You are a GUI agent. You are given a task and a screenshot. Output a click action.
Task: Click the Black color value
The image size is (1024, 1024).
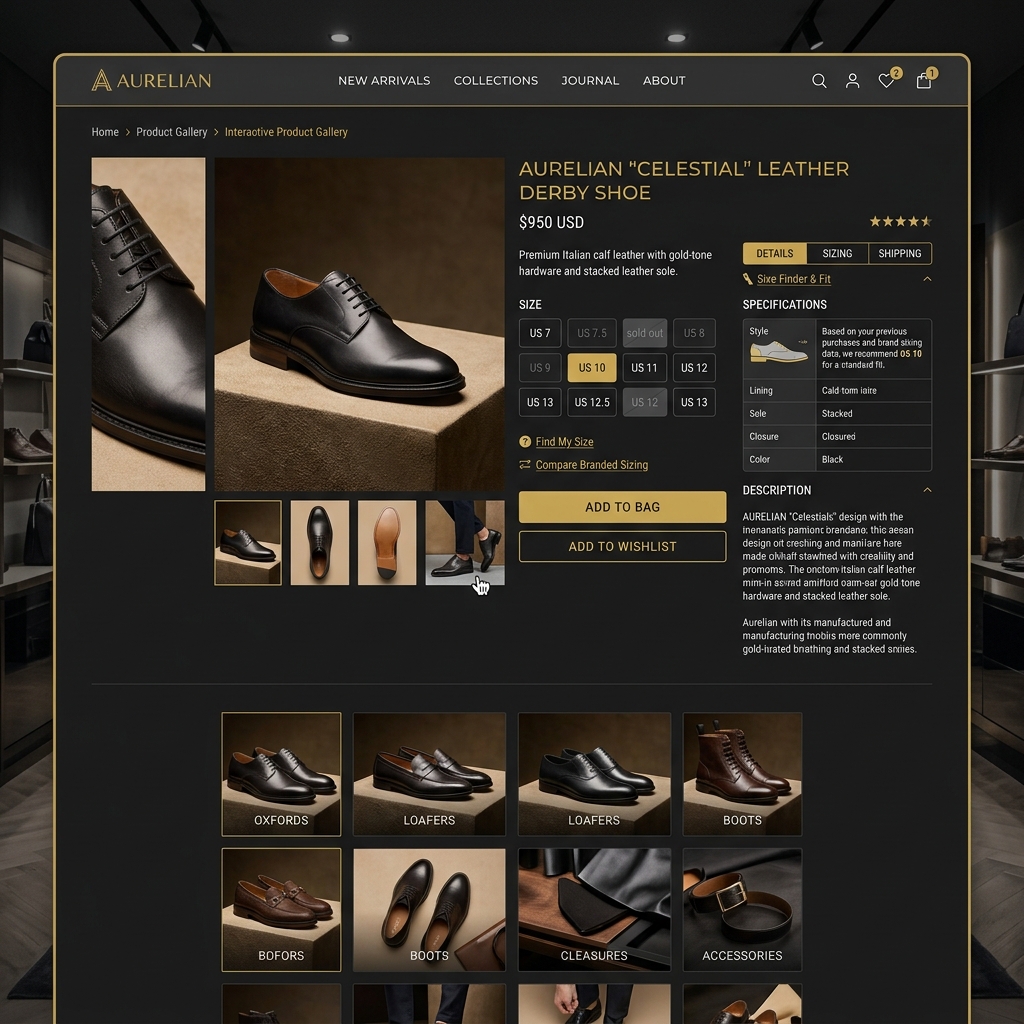pyautogui.click(x=832, y=460)
